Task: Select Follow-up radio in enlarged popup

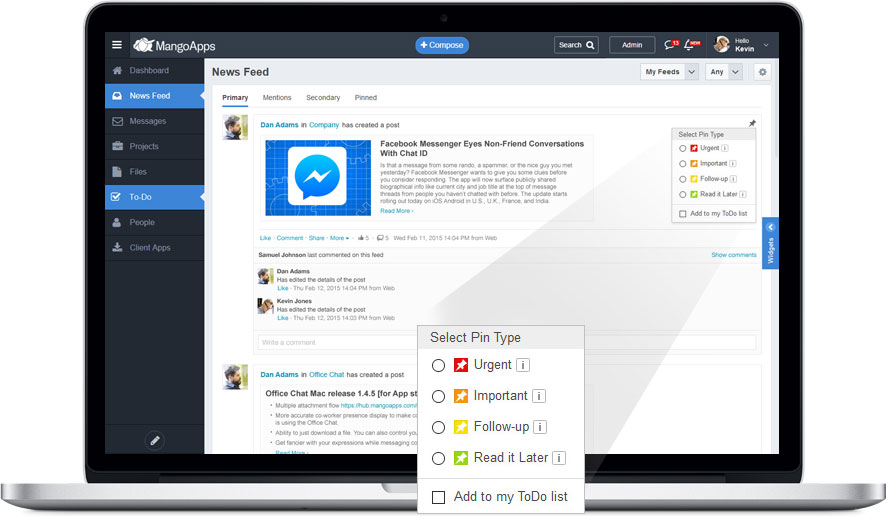Action: (x=438, y=428)
